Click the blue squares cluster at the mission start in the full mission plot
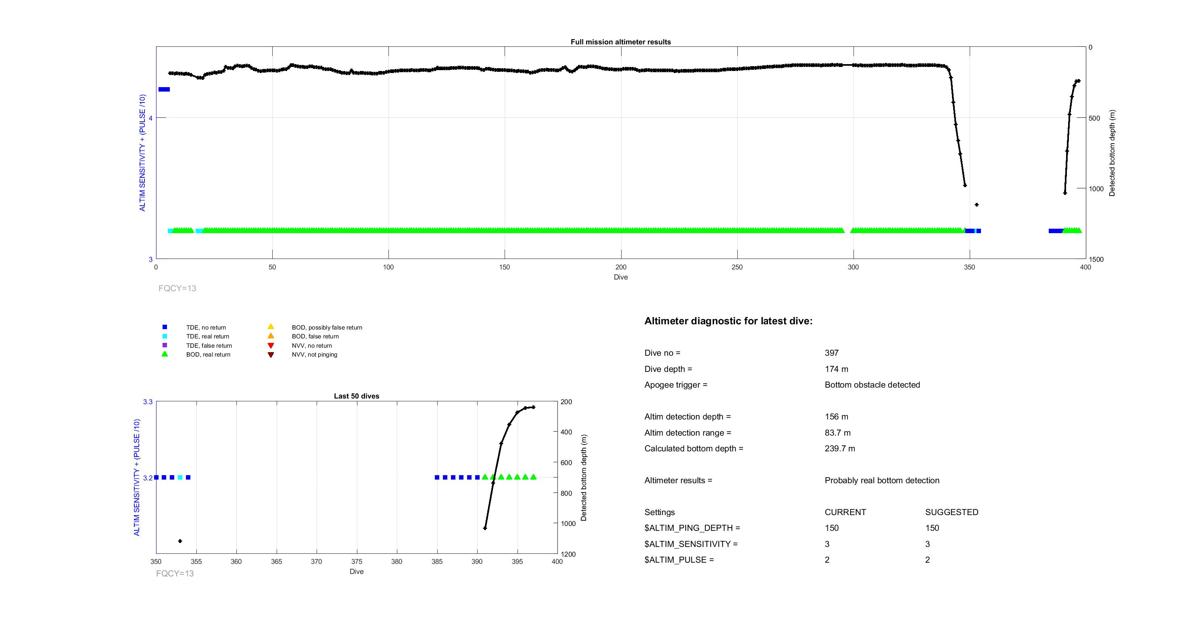Image resolution: width=1200 pixels, height=622 pixels. point(164,89)
